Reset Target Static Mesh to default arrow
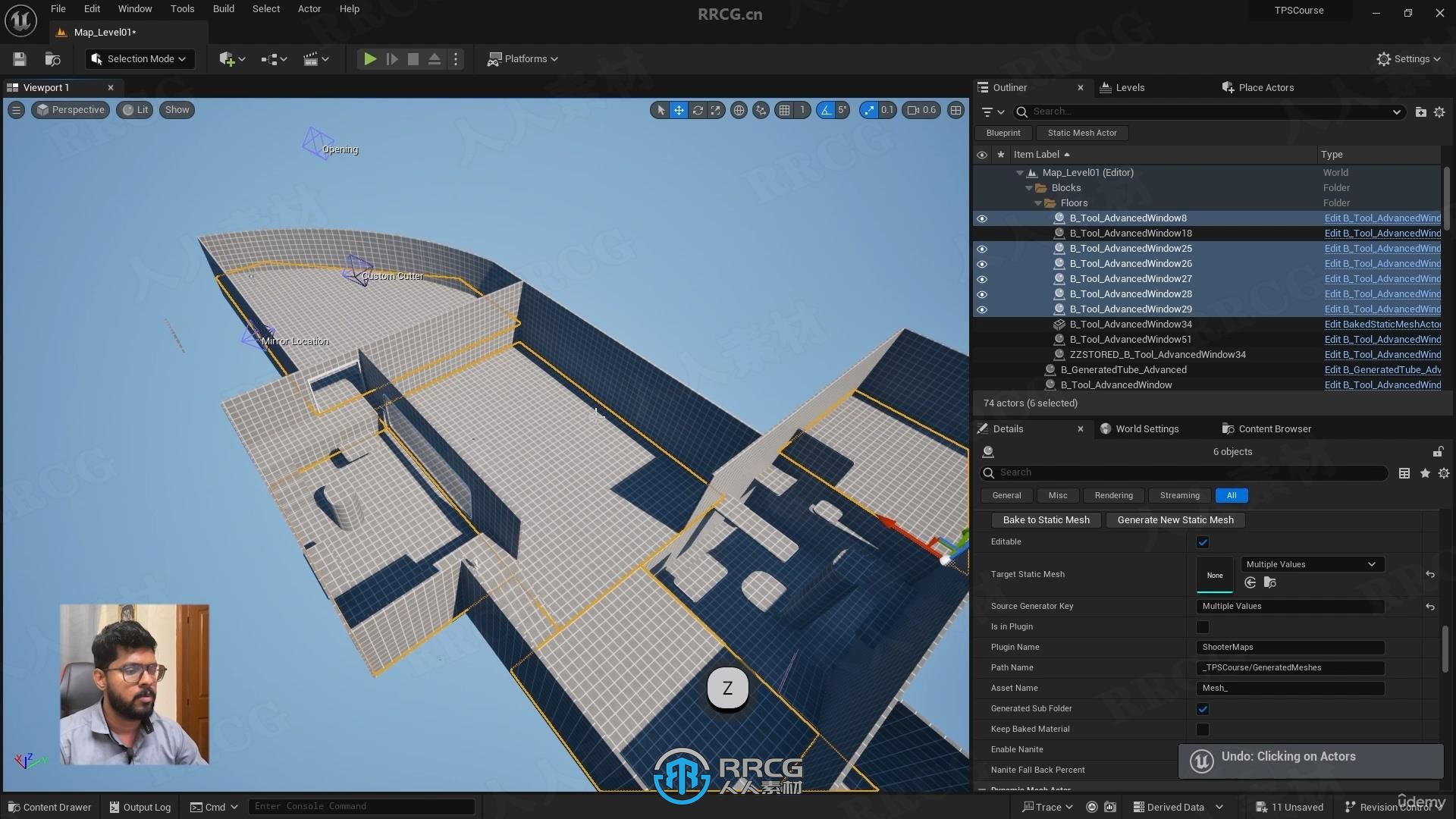This screenshot has height=819, width=1456. tap(1430, 575)
